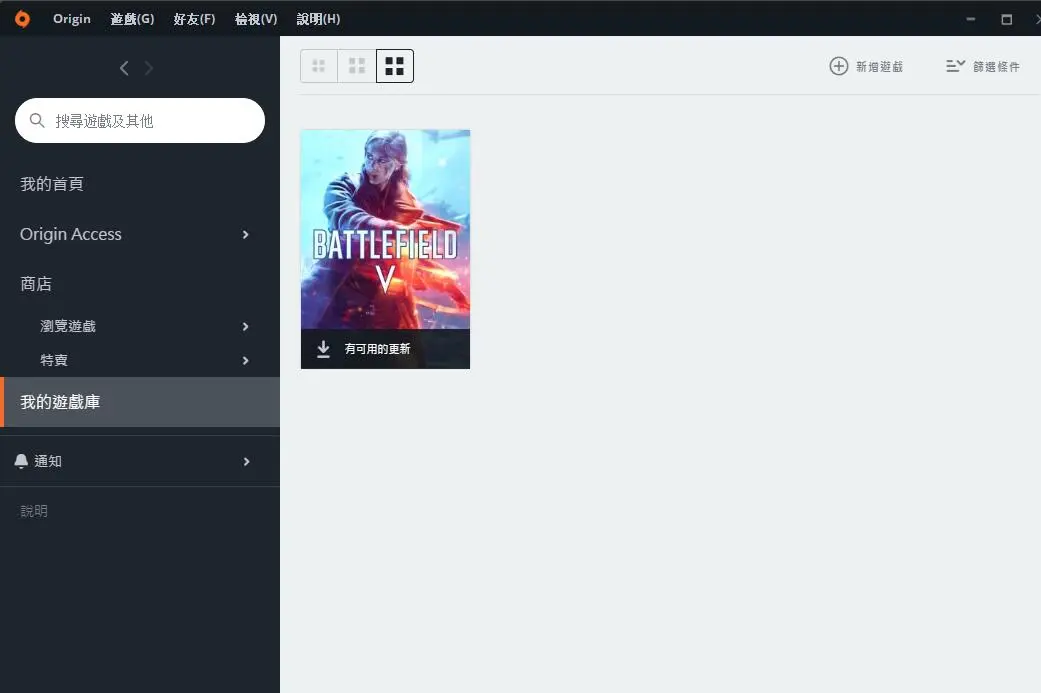Open the Origin menu
Viewport: 1041px width, 693px height.
click(72, 19)
